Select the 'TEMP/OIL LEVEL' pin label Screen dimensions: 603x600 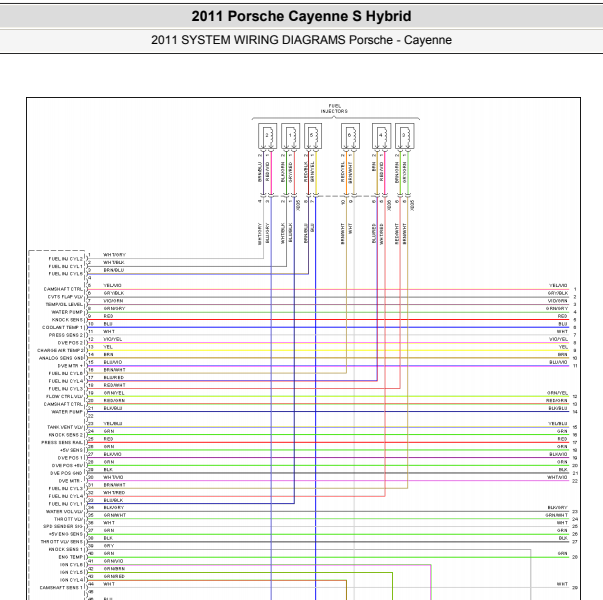64,304
